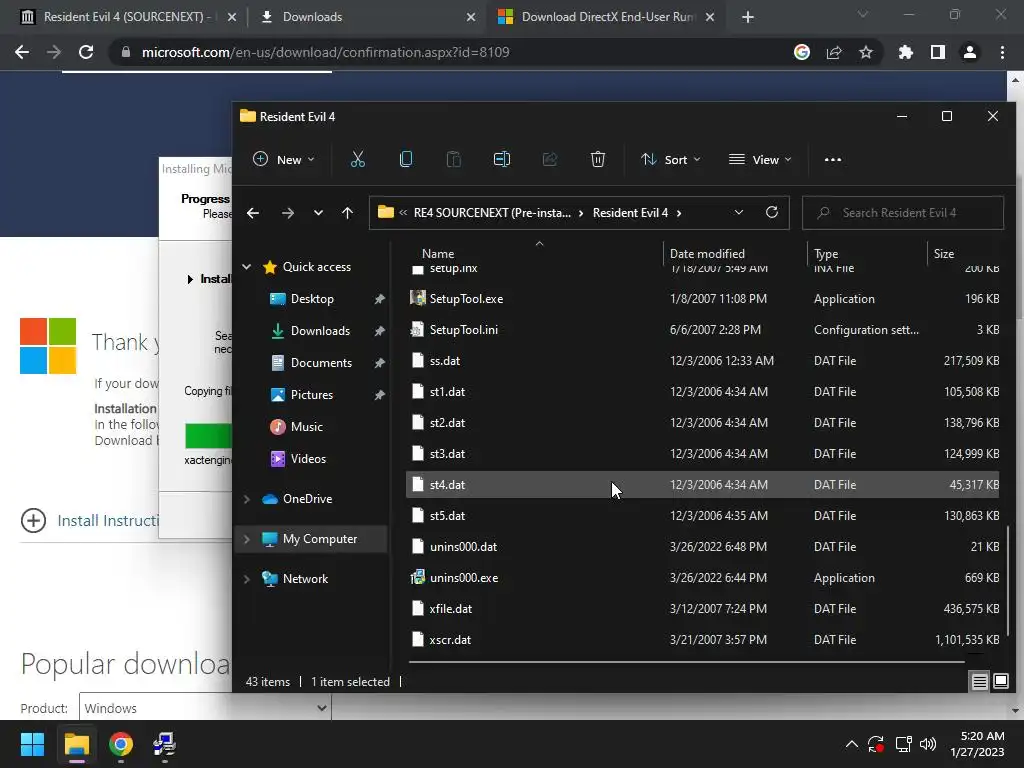Viewport: 1024px width, 768px height.
Task: Open the Product Windows dropdown on webpage
Action: pyautogui.click(x=205, y=708)
